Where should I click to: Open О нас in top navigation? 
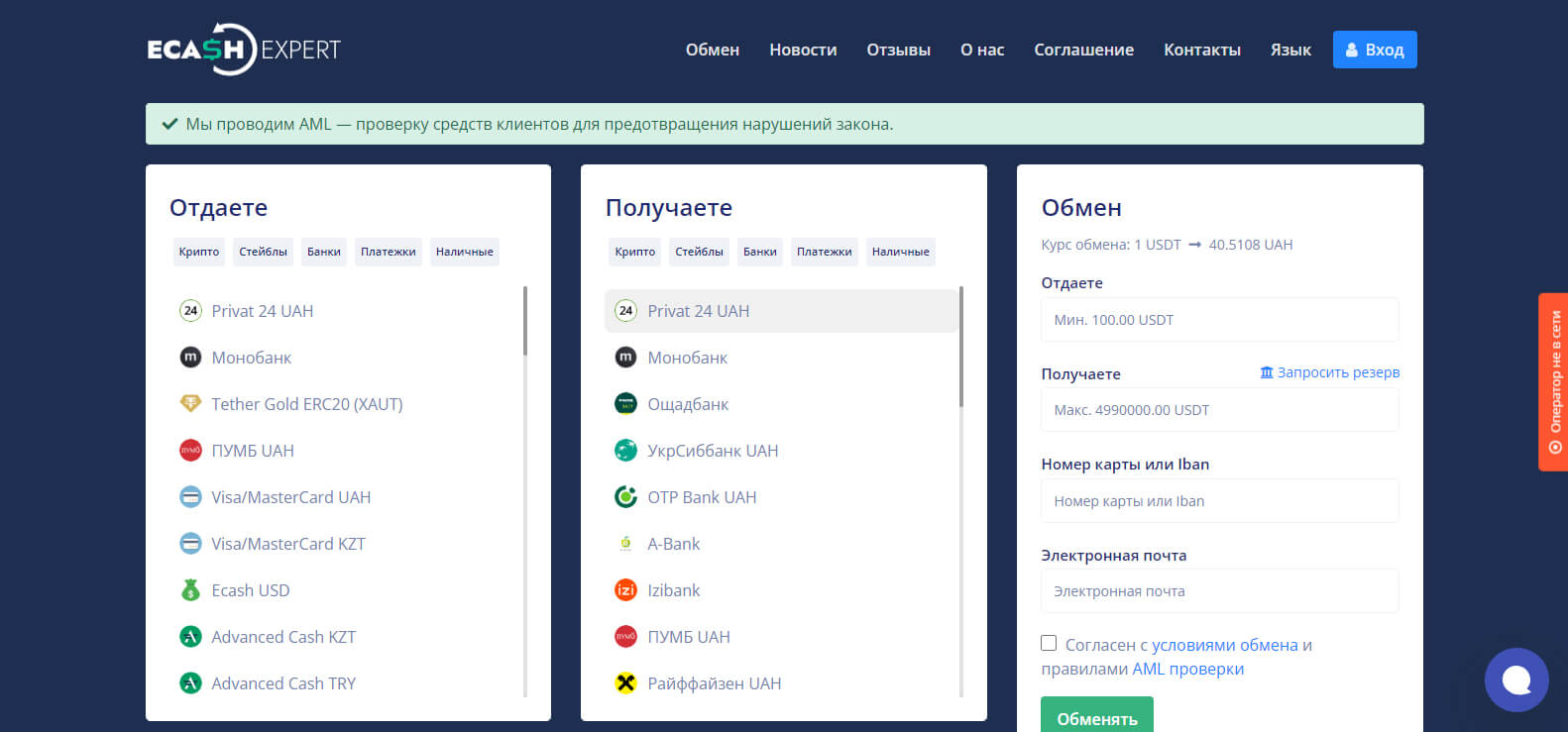click(x=982, y=50)
